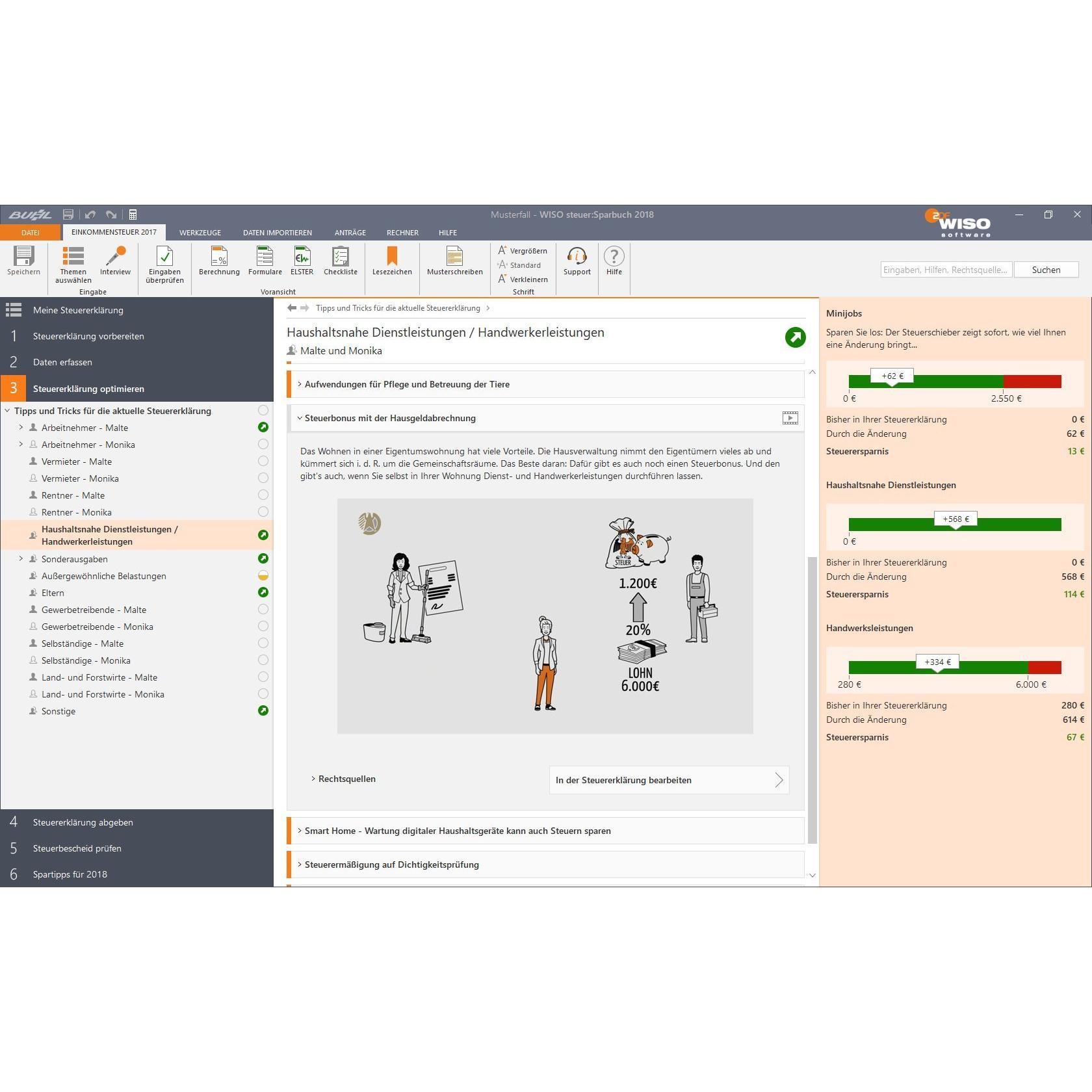Viewport: 1092px width, 1092px height.
Task: Click the orange Lesezeichen bookmark icon
Action: pyautogui.click(x=392, y=256)
